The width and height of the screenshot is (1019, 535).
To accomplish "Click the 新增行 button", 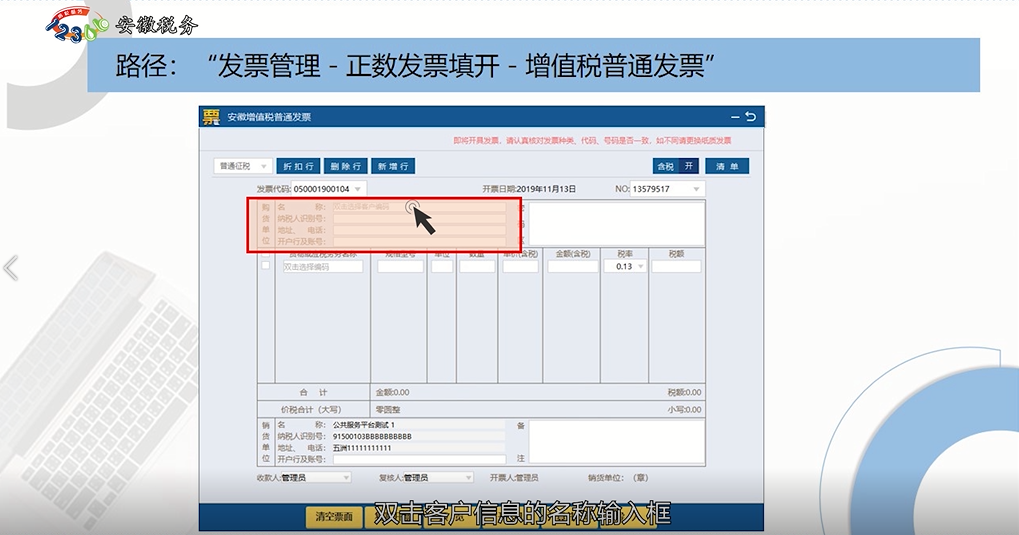I will 393,166.
